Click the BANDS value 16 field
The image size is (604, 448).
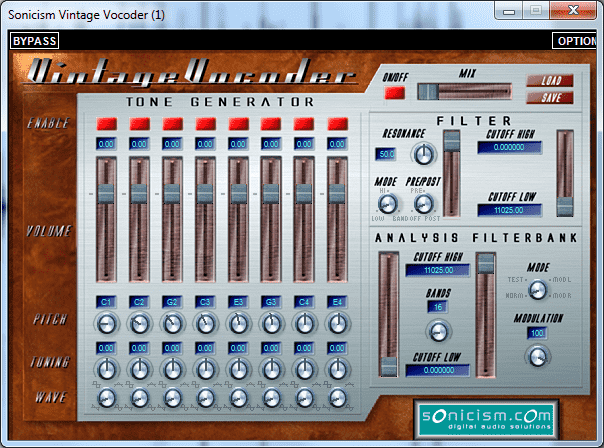pos(438,307)
